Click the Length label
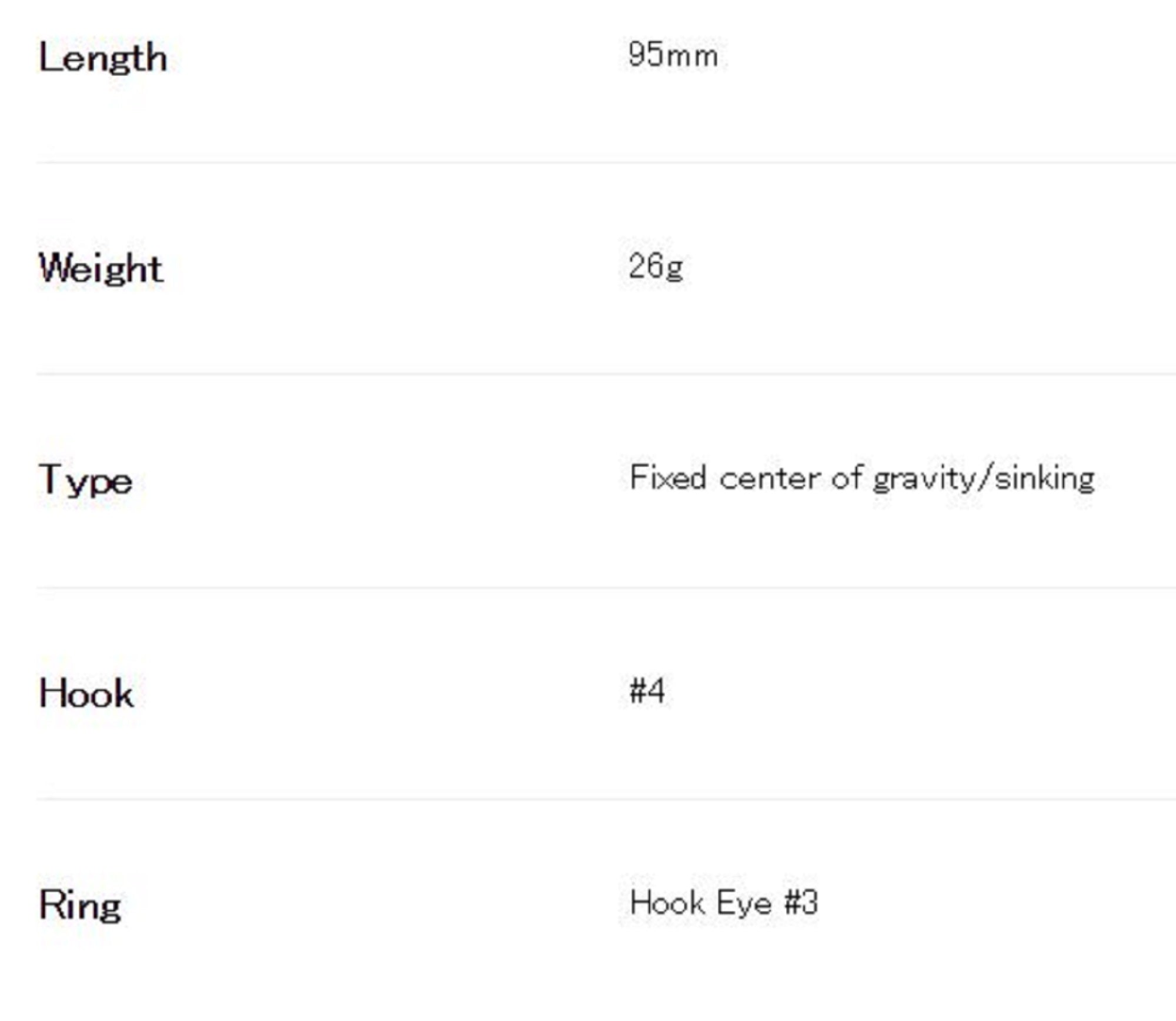The height and width of the screenshot is (1021, 1176). [x=103, y=58]
